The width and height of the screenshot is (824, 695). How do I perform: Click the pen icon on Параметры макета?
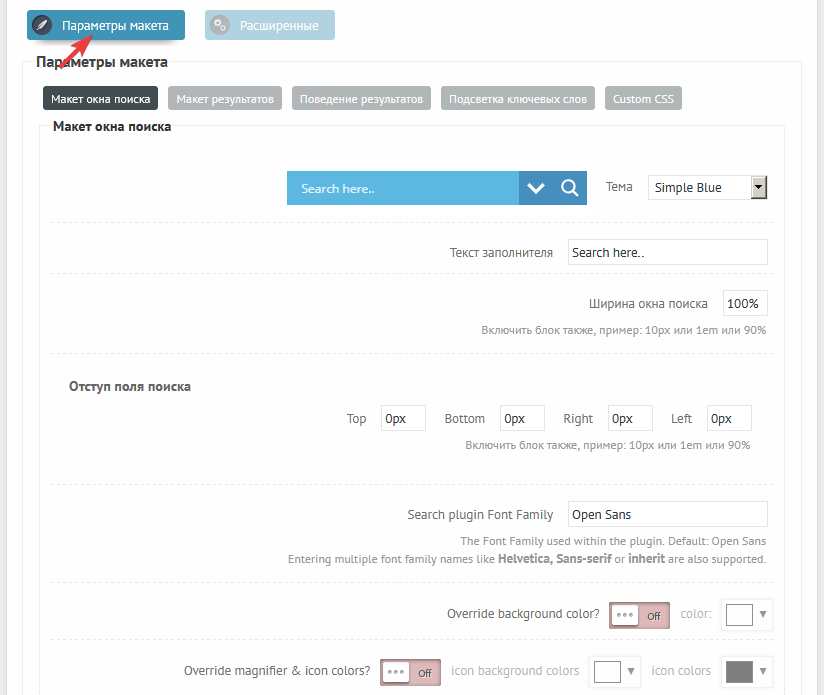42,26
